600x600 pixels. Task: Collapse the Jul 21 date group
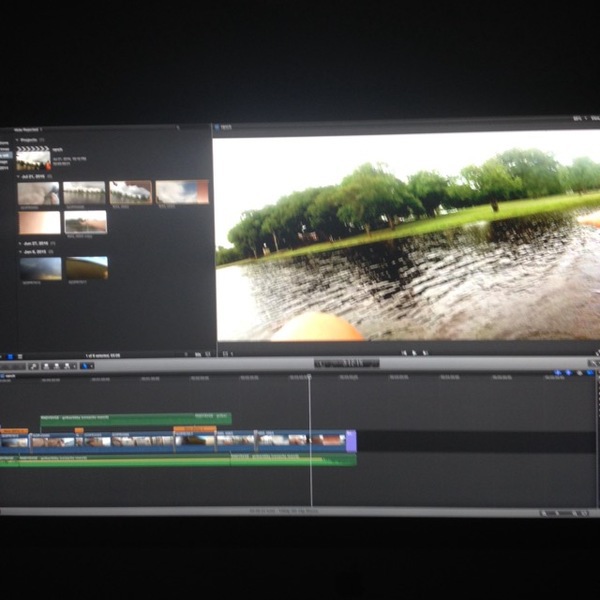coord(18,176)
